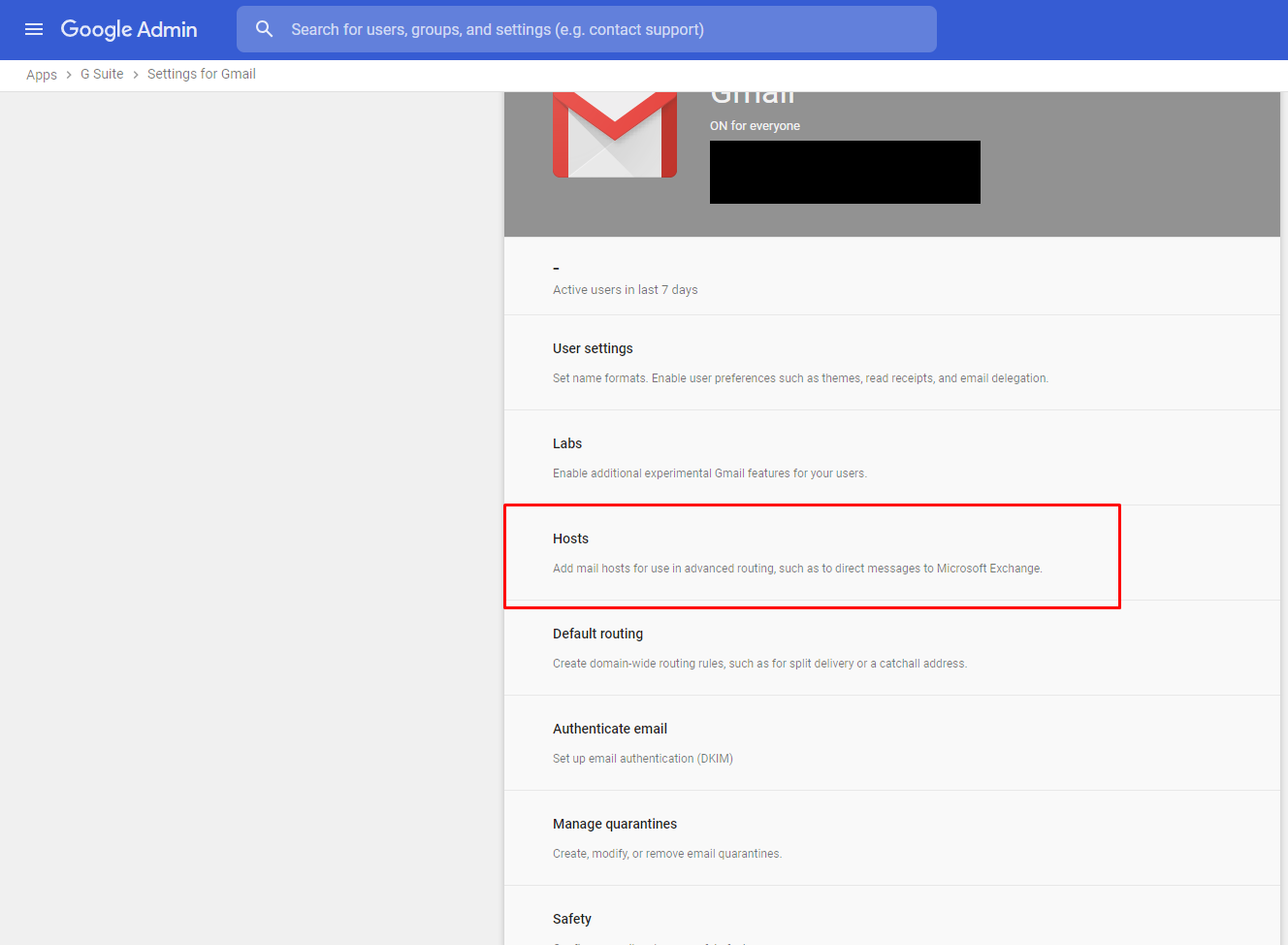This screenshot has height=945, width=1288.
Task: Focus the search users and settings field
Action: point(601,29)
